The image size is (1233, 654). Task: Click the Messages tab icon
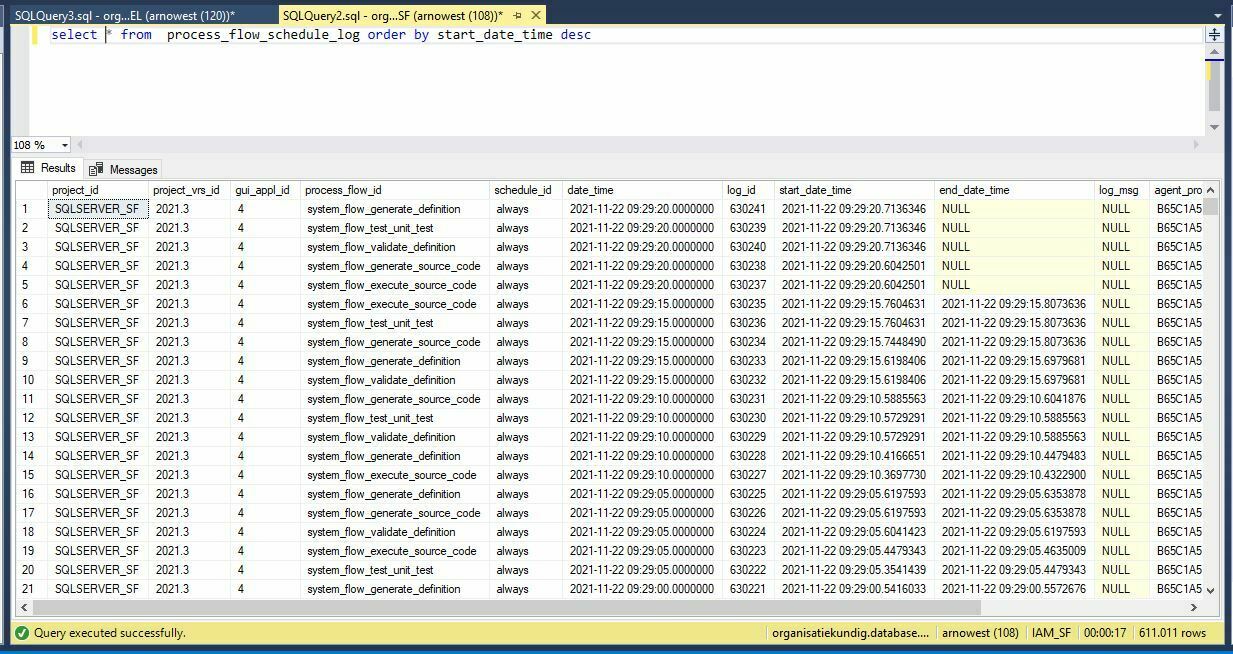[x=97, y=169]
